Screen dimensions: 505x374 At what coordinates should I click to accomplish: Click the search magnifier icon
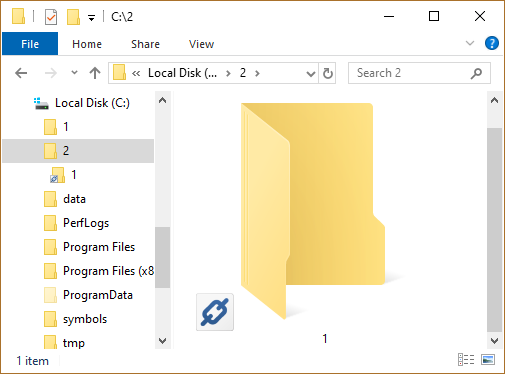(476, 73)
